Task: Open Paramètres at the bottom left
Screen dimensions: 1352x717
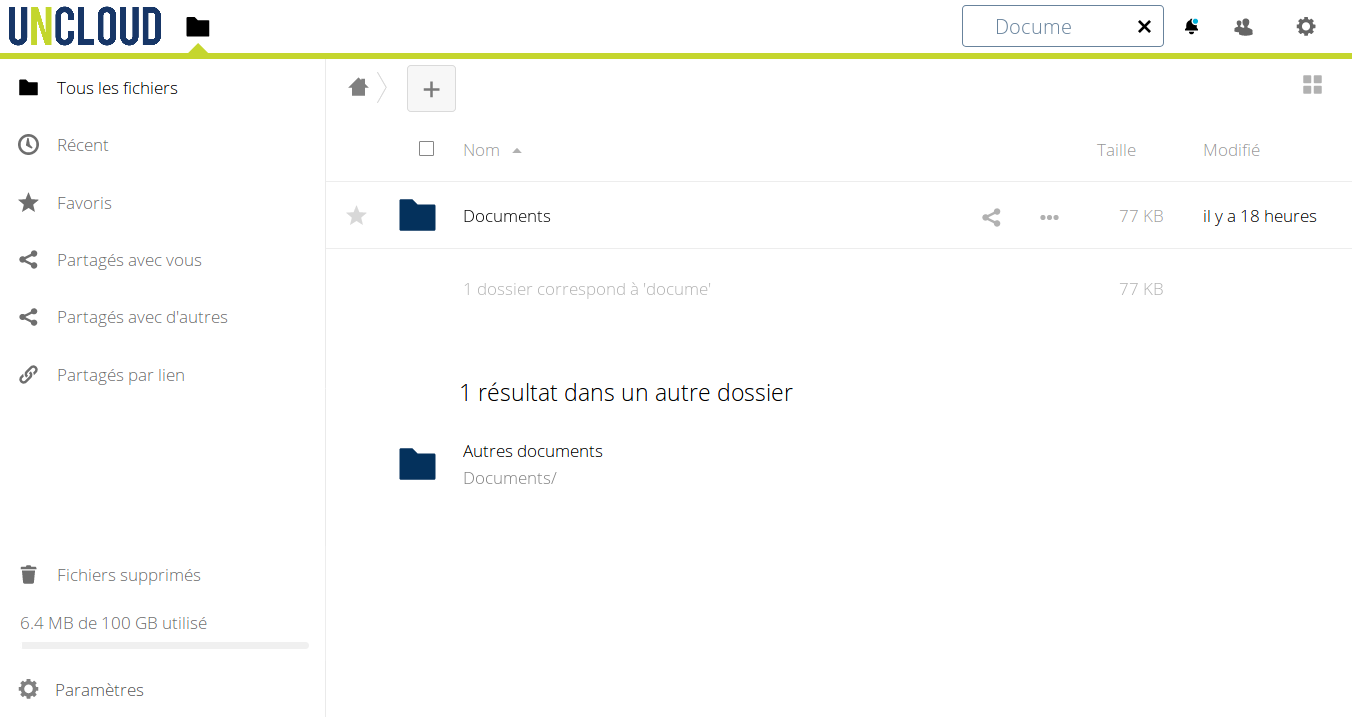Action: [100, 689]
